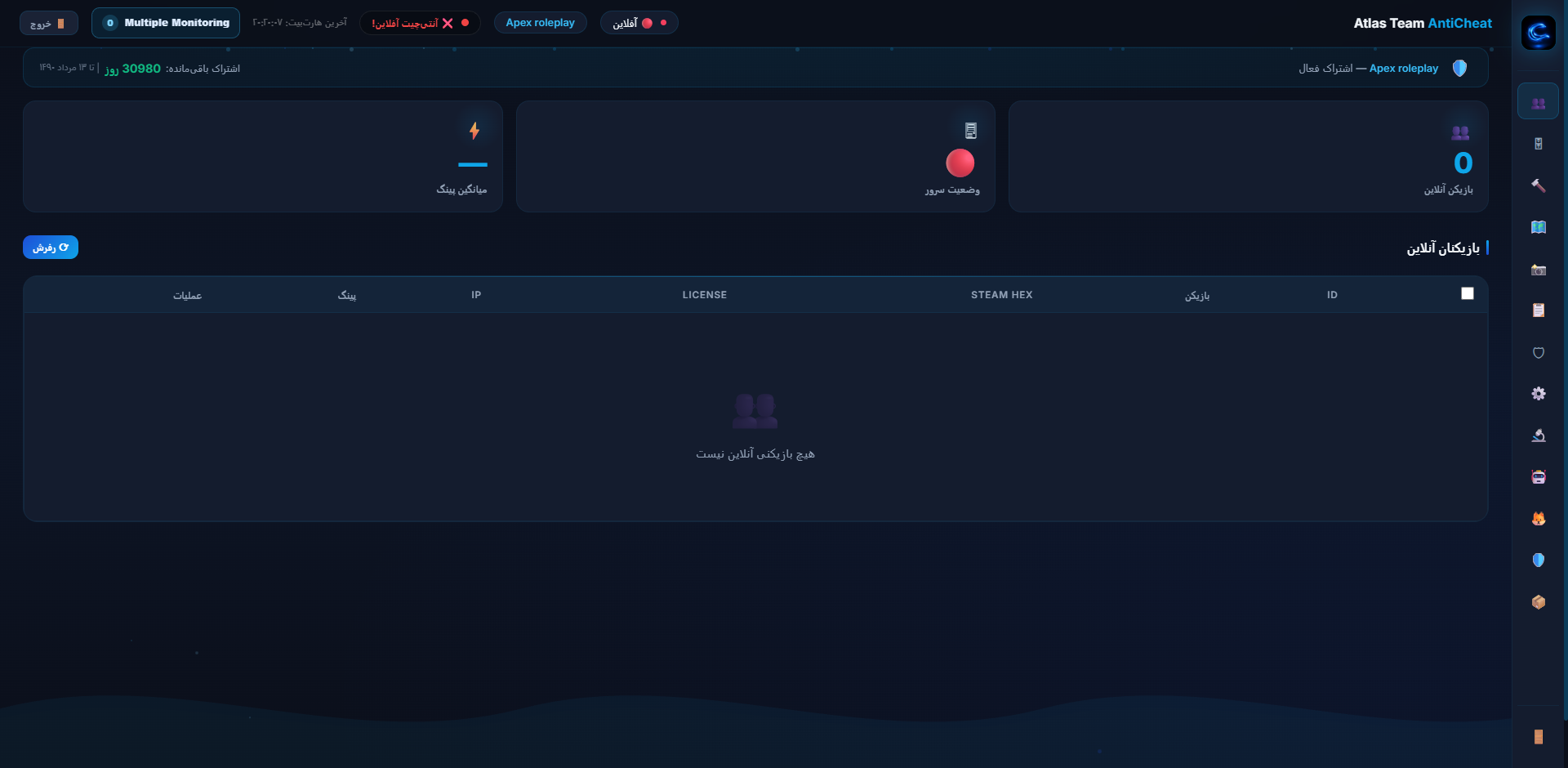Click the red server status indicator
The width and height of the screenshot is (1568, 768).
coord(960,163)
